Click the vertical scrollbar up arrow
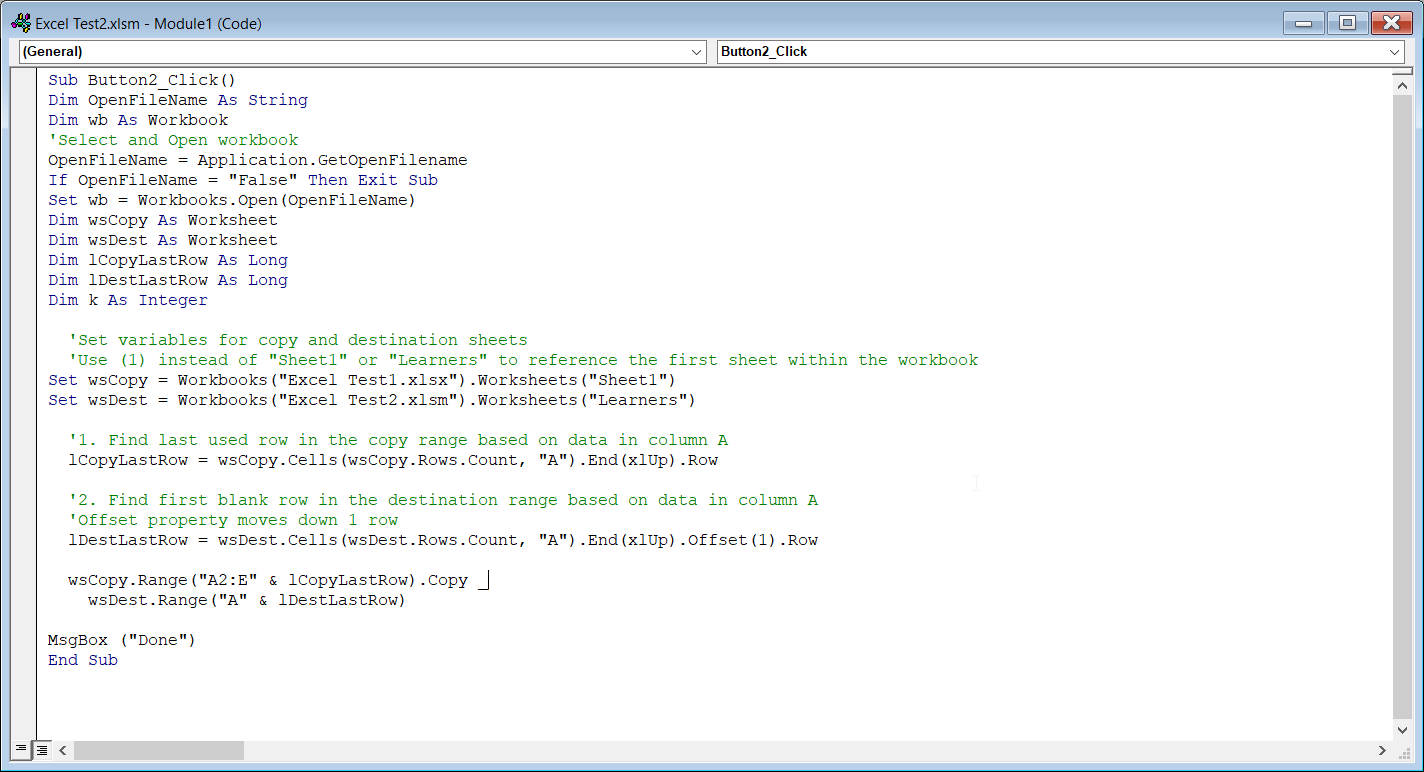This screenshot has width=1424, height=772. click(1403, 84)
